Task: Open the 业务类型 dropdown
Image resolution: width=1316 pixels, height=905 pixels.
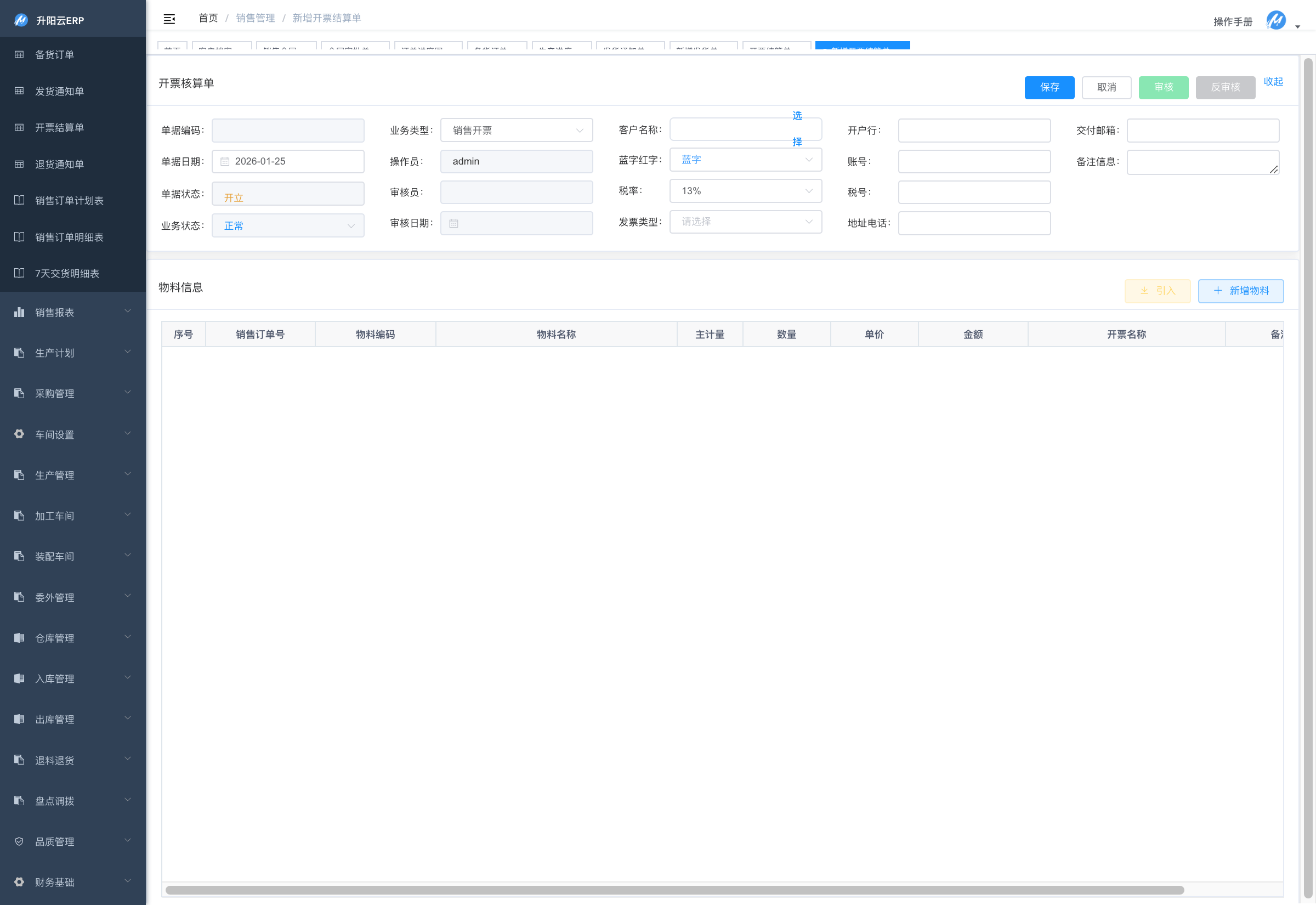Action: (517, 131)
